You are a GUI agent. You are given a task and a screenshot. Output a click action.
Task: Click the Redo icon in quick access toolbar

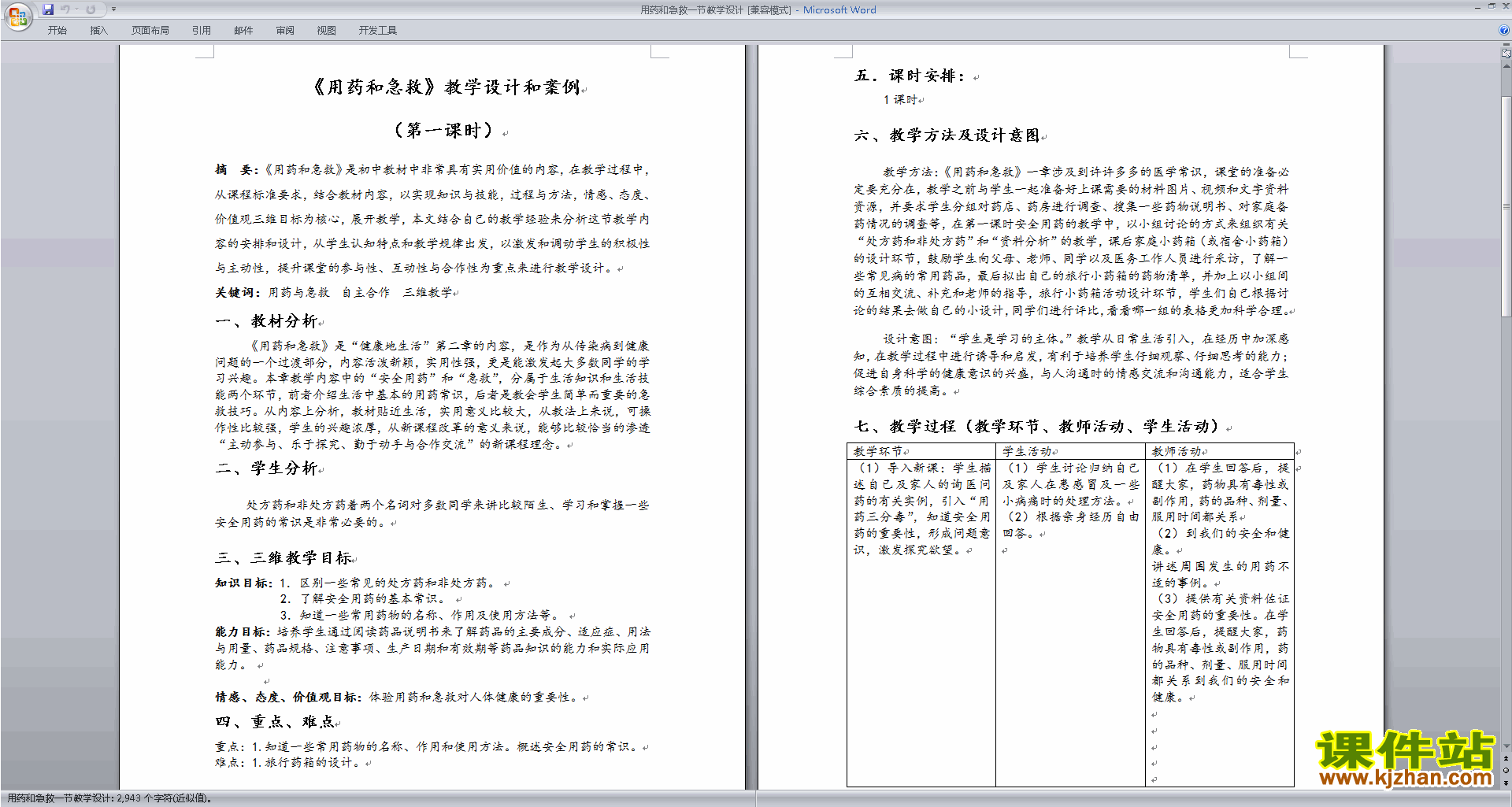(x=91, y=9)
